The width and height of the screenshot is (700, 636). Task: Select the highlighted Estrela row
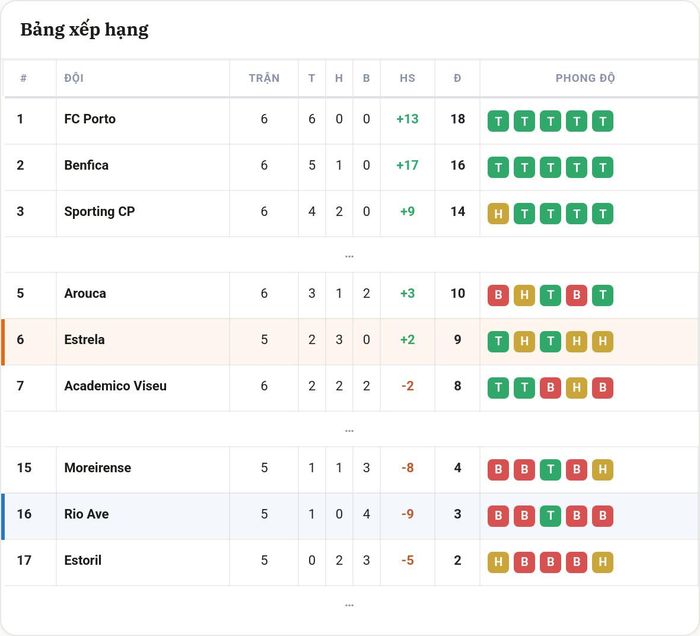click(x=350, y=341)
